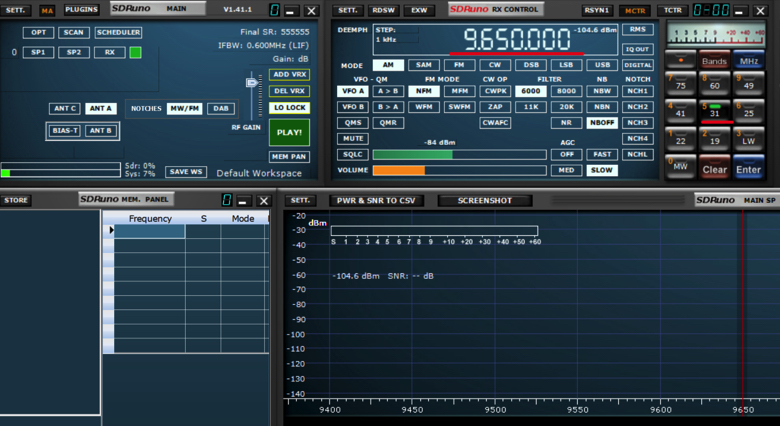Image resolution: width=780 pixels, height=426 pixels.
Task: Enable DIGITAL mode
Action: tap(638, 65)
